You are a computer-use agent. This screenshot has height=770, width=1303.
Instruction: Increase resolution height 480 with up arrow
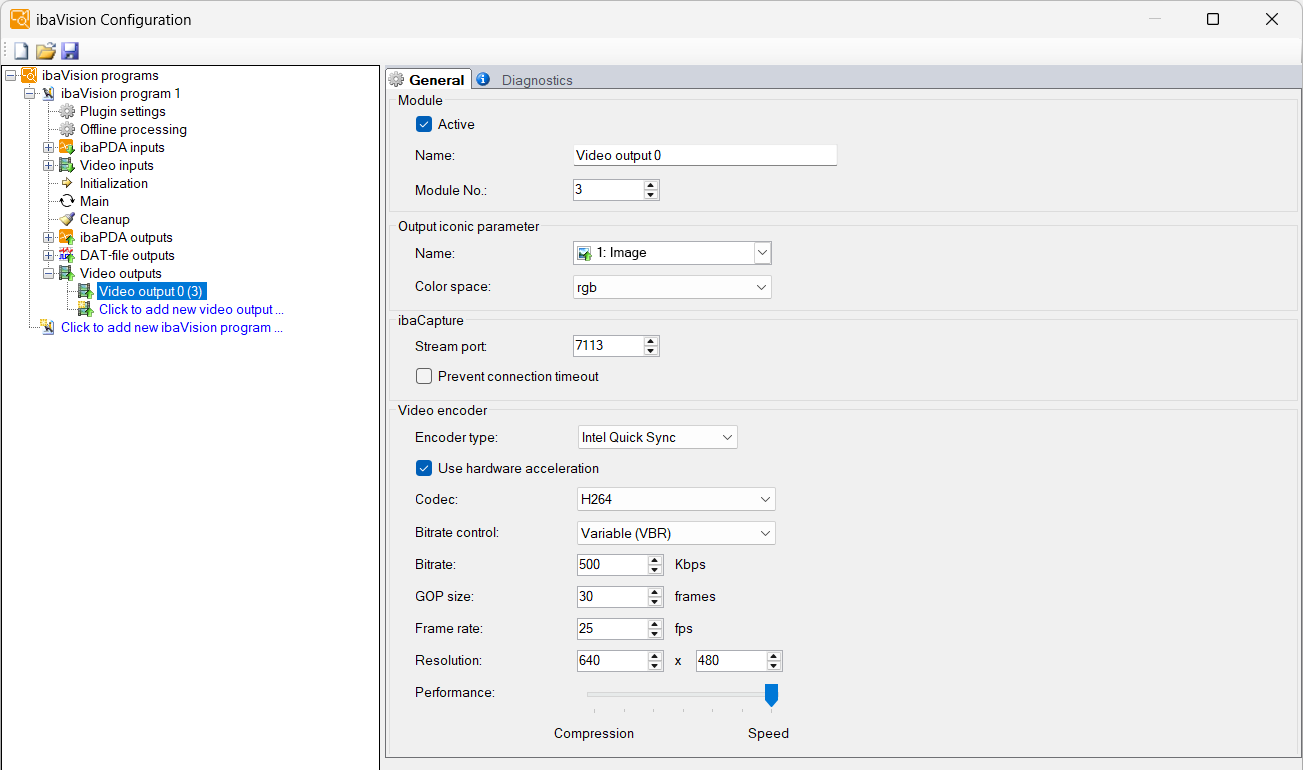[x=774, y=656]
